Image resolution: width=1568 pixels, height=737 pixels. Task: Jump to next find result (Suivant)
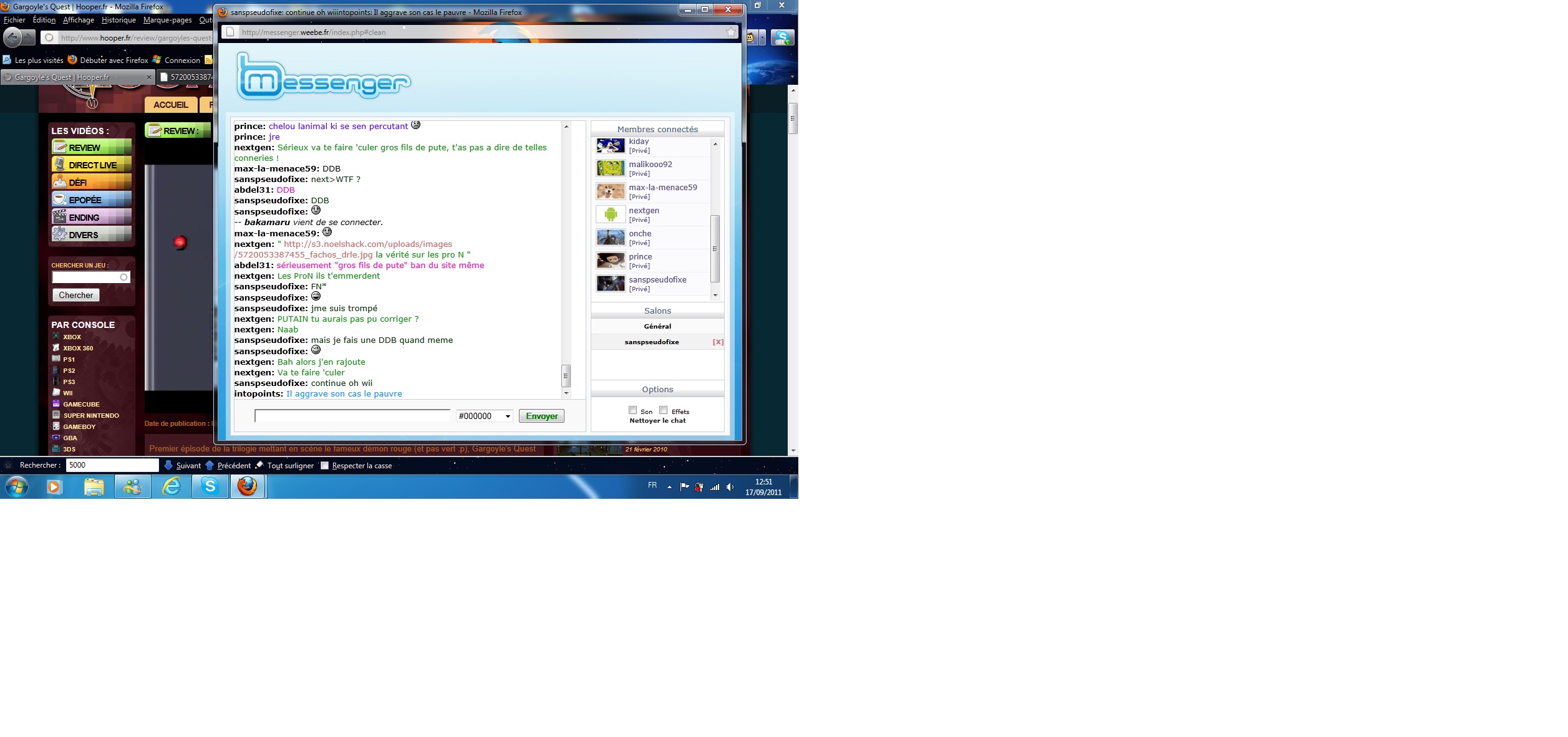pyautogui.click(x=183, y=465)
